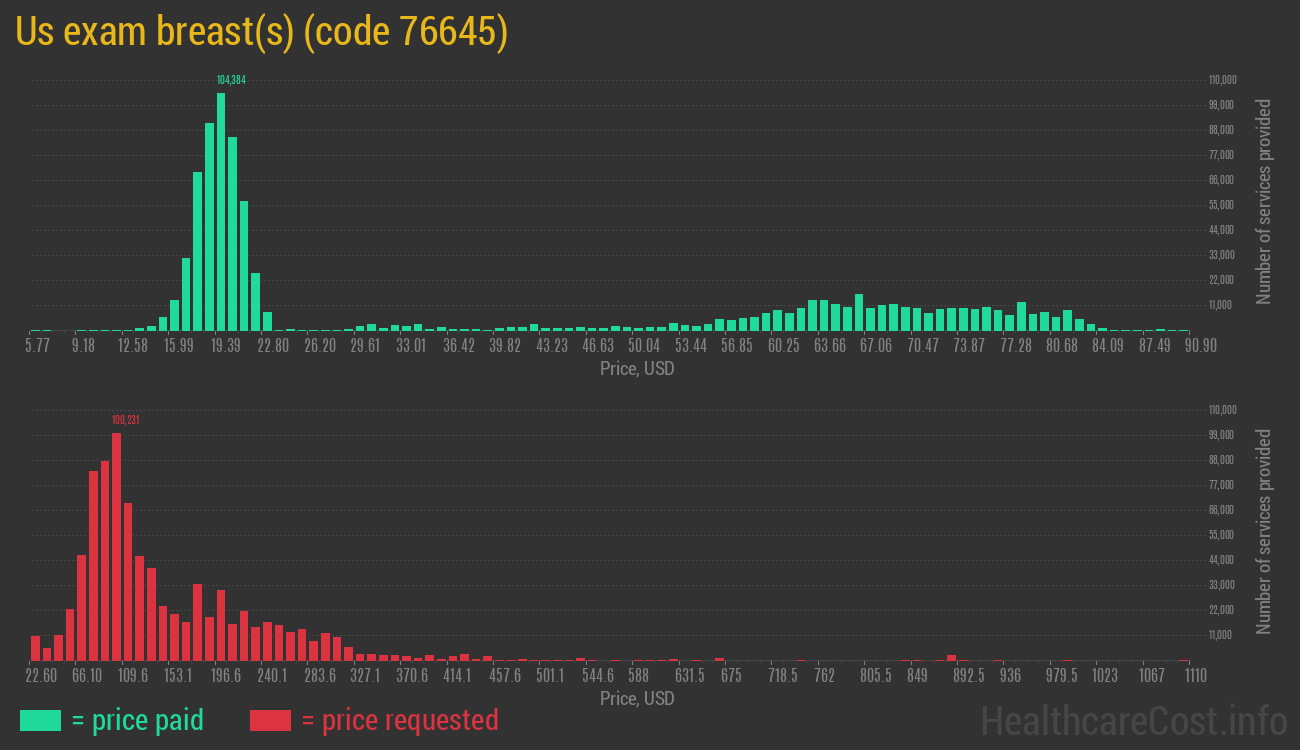Click the '= price requested' legend text
Image resolution: width=1300 pixels, height=750 pixels.
(x=399, y=720)
